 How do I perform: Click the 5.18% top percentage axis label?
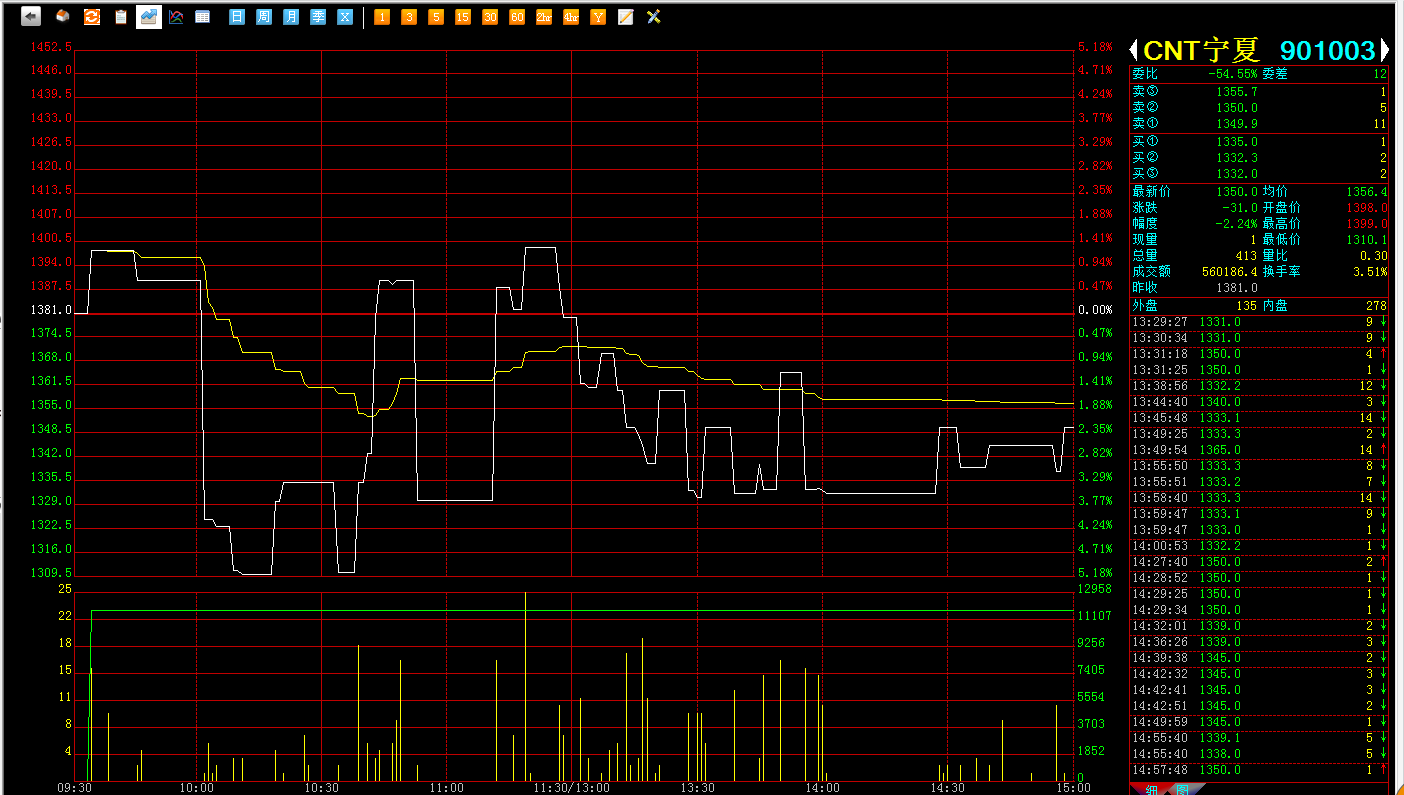click(1095, 47)
